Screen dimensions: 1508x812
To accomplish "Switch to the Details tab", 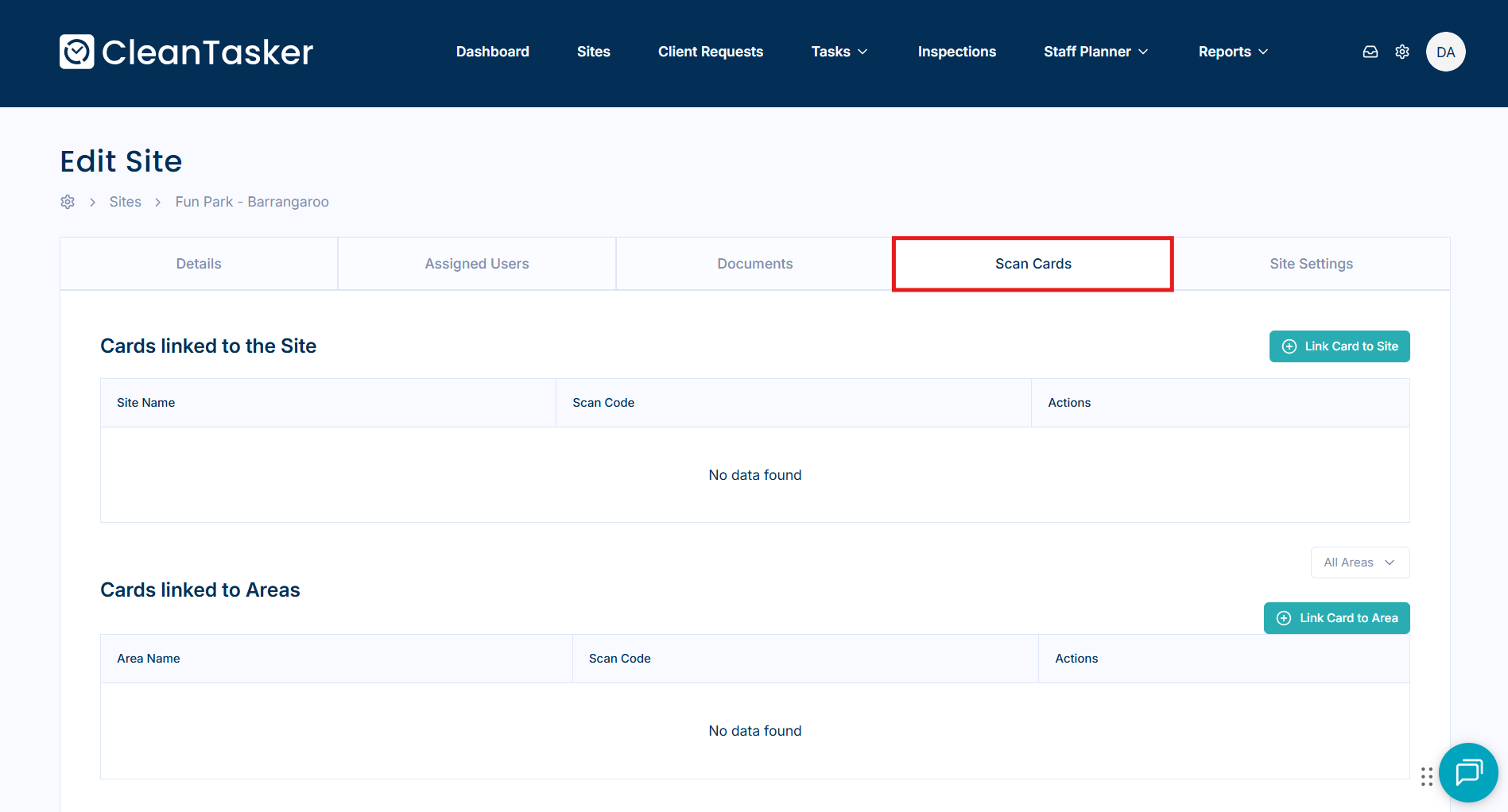I will (x=199, y=264).
